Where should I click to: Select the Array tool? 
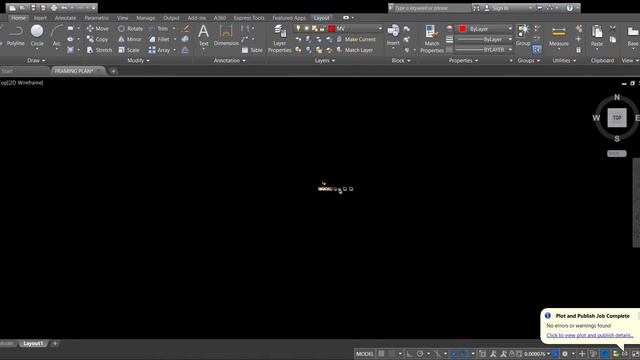[x=159, y=50]
